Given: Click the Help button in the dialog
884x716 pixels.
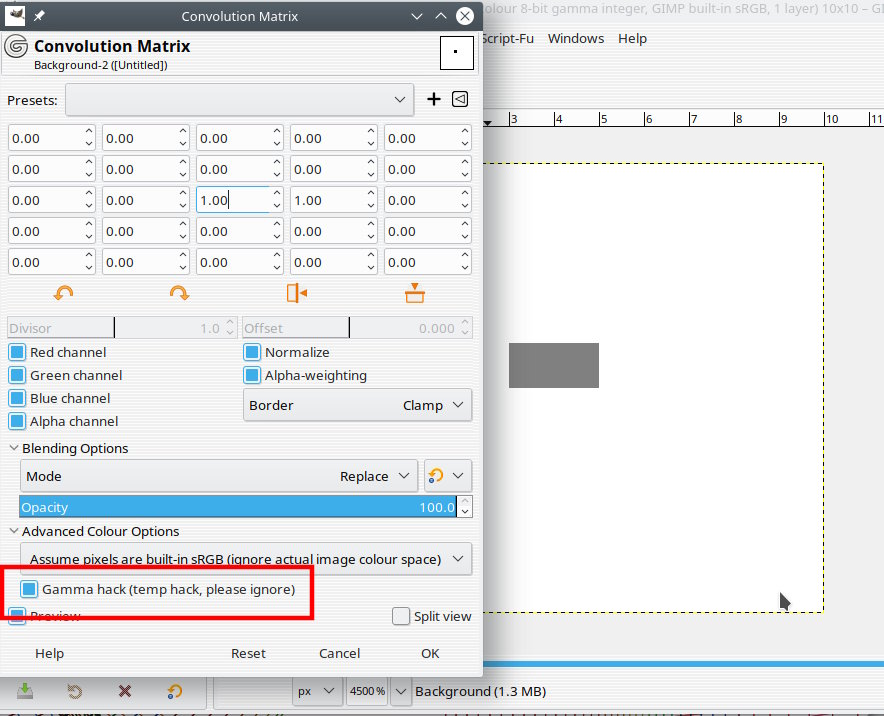Looking at the screenshot, I should coord(50,653).
